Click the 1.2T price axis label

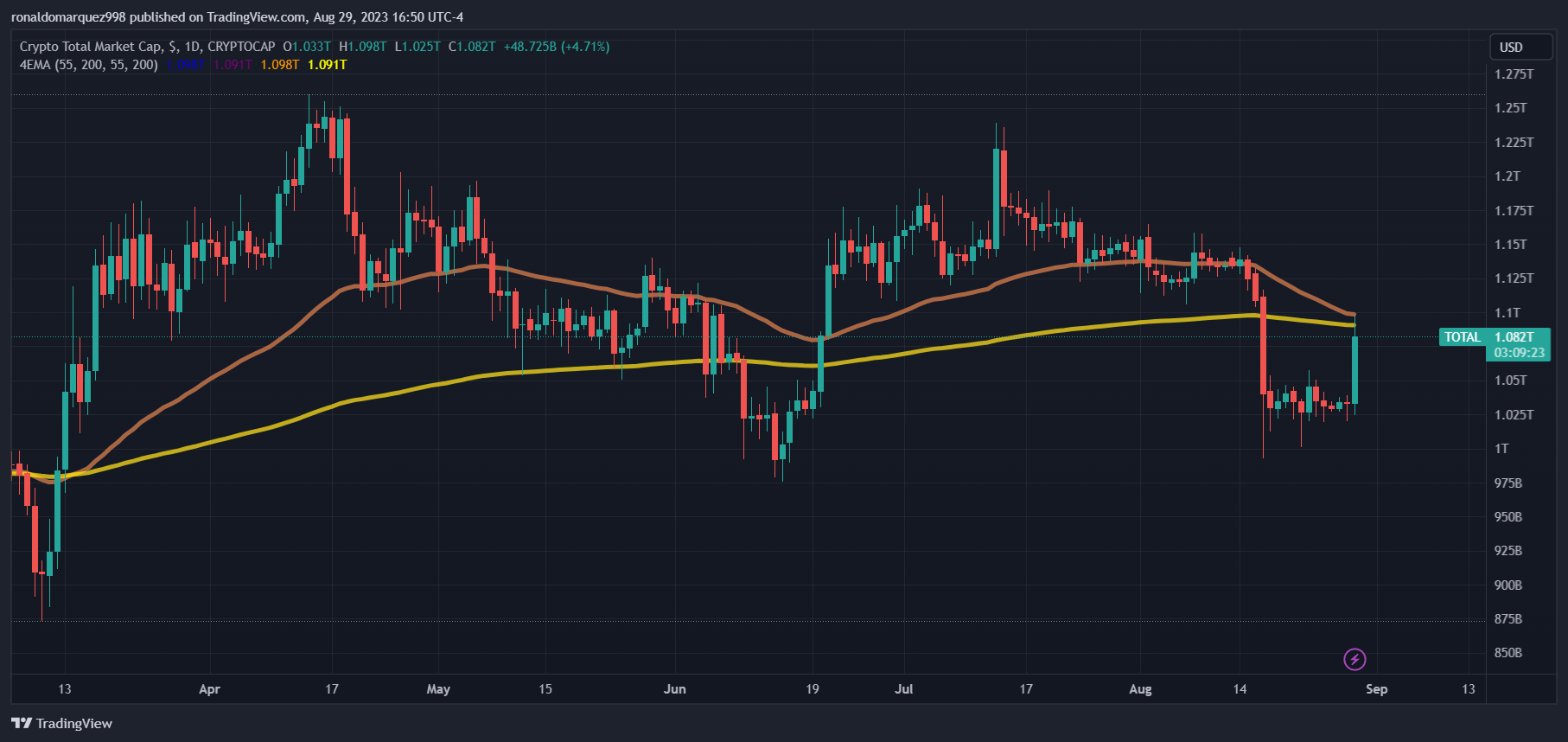[x=1507, y=176]
